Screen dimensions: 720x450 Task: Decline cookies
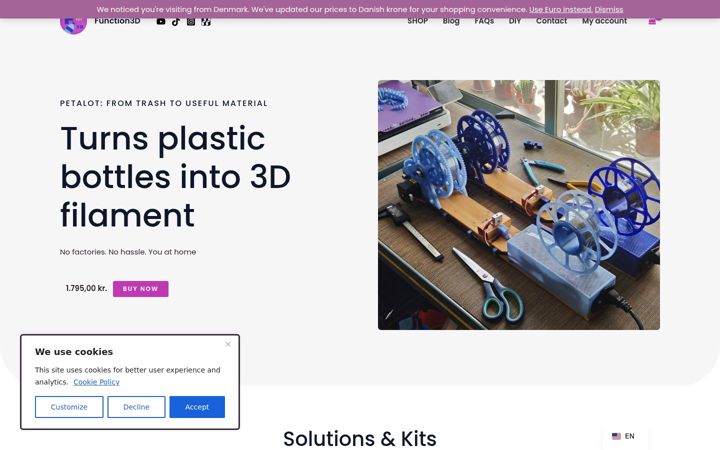click(x=136, y=407)
